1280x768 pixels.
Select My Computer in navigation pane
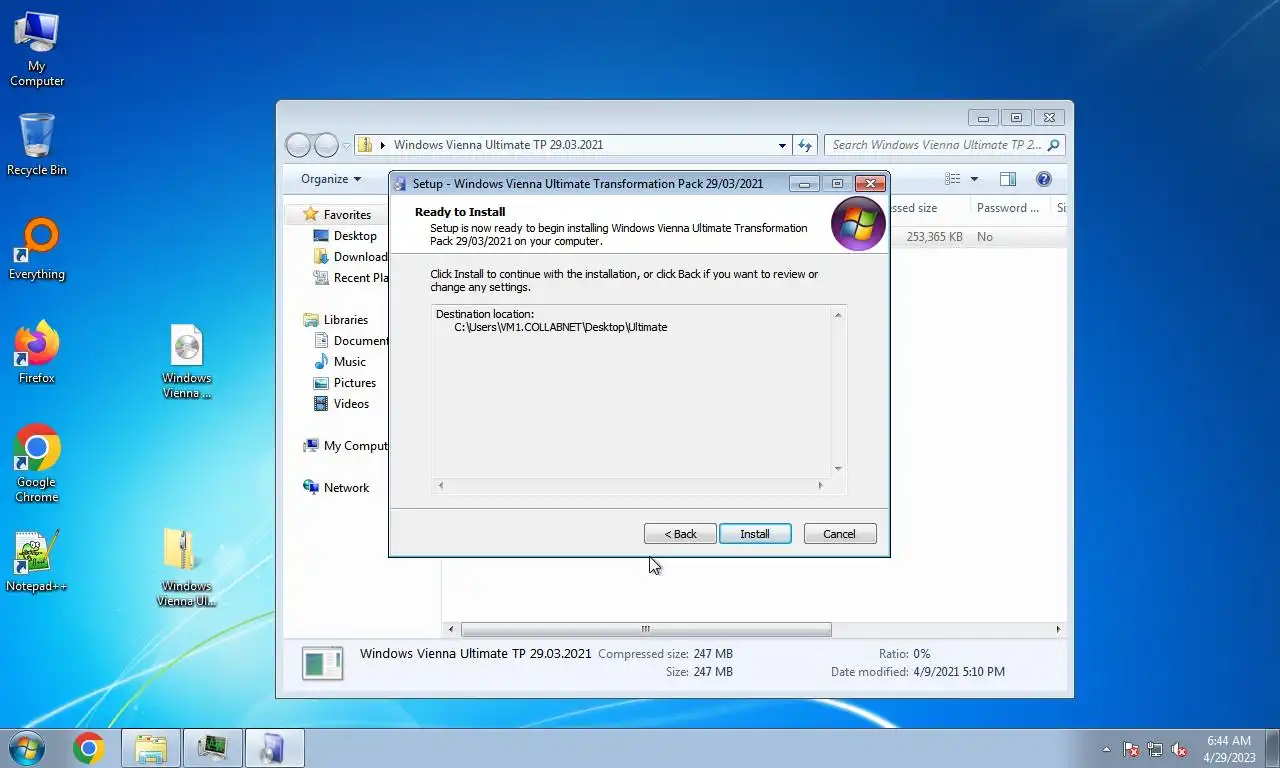tap(345, 446)
